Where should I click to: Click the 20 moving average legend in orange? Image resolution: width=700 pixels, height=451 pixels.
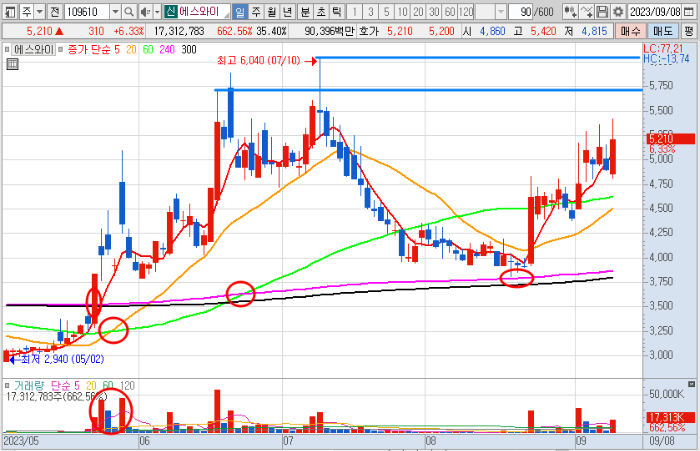[x=131, y=49]
